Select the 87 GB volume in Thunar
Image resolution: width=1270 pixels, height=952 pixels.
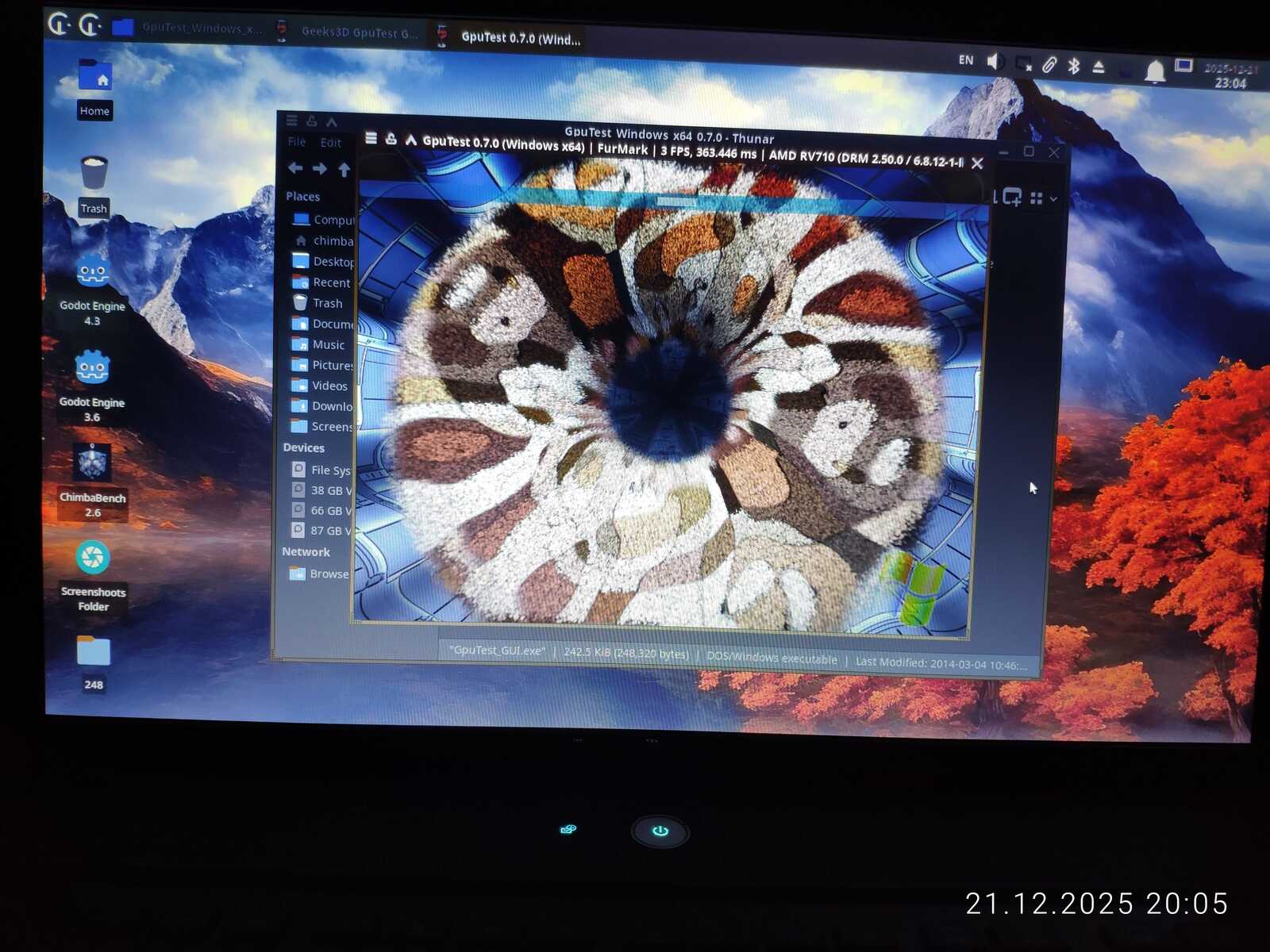coord(319,531)
